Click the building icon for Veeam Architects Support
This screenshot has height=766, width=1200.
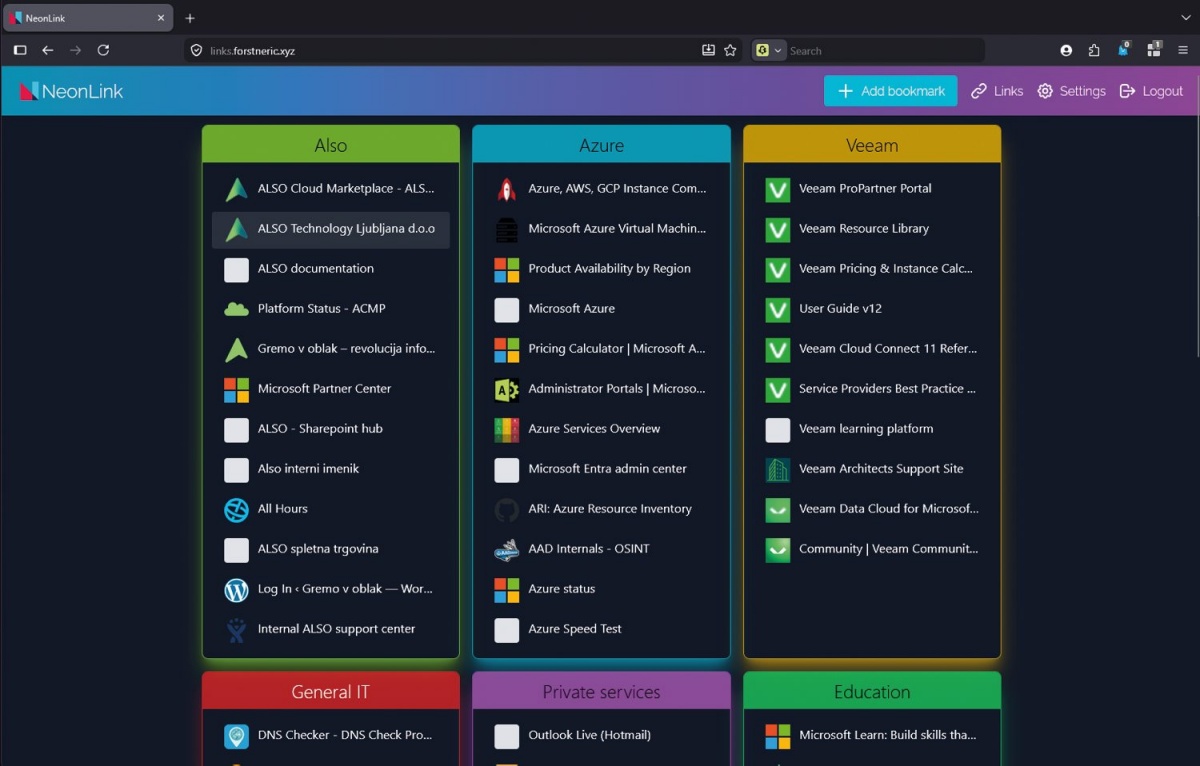point(777,469)
